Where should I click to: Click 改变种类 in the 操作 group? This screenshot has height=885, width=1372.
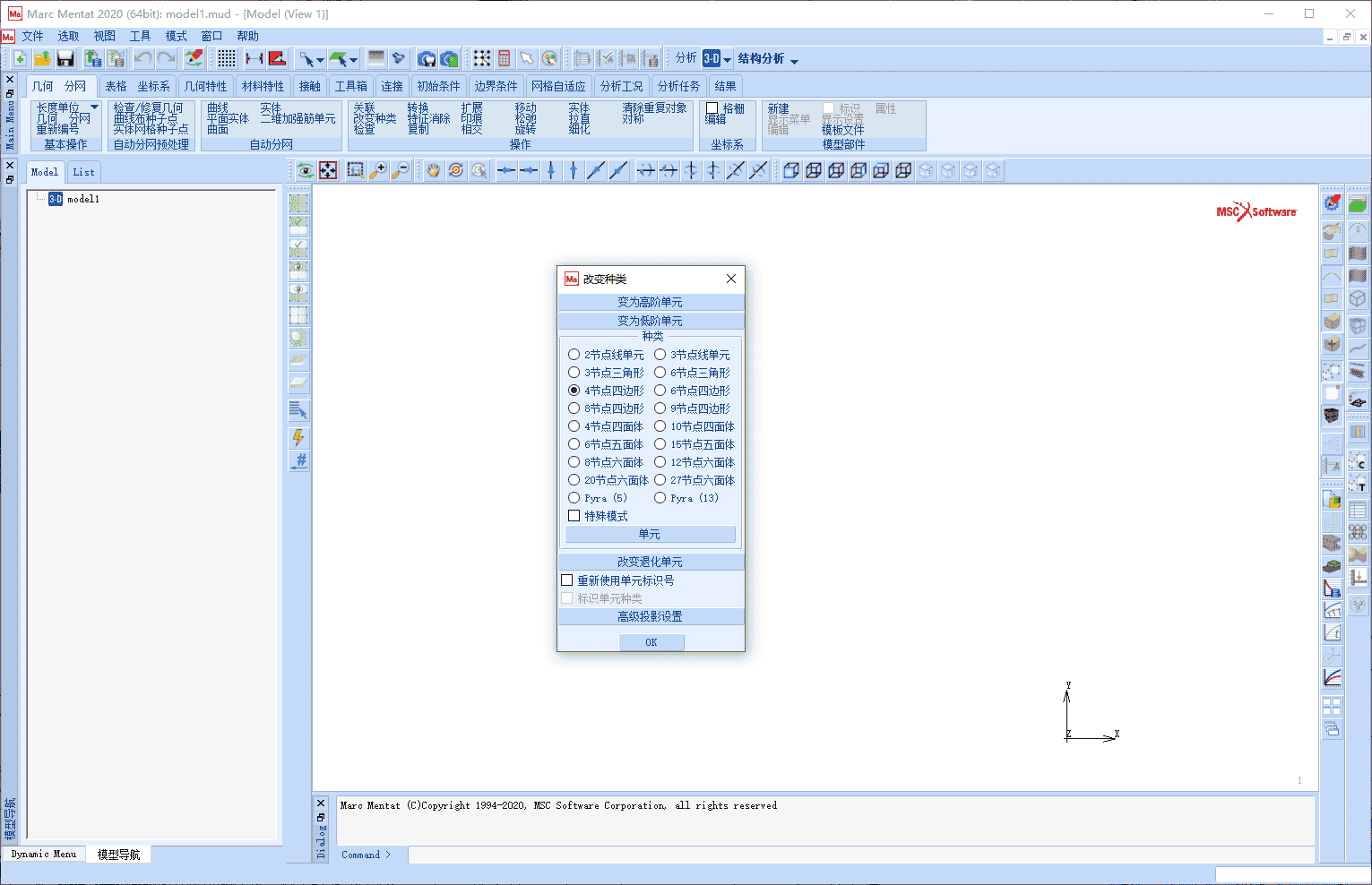point(375,118)
